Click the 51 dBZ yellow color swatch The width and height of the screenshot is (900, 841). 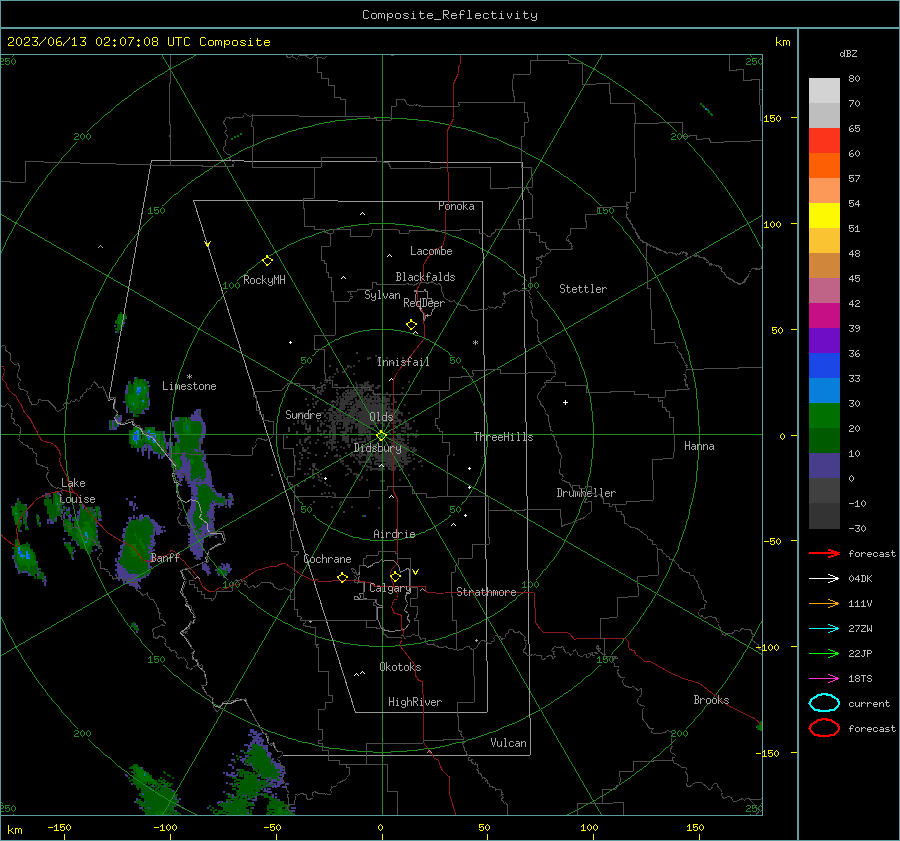pos(824,215)
